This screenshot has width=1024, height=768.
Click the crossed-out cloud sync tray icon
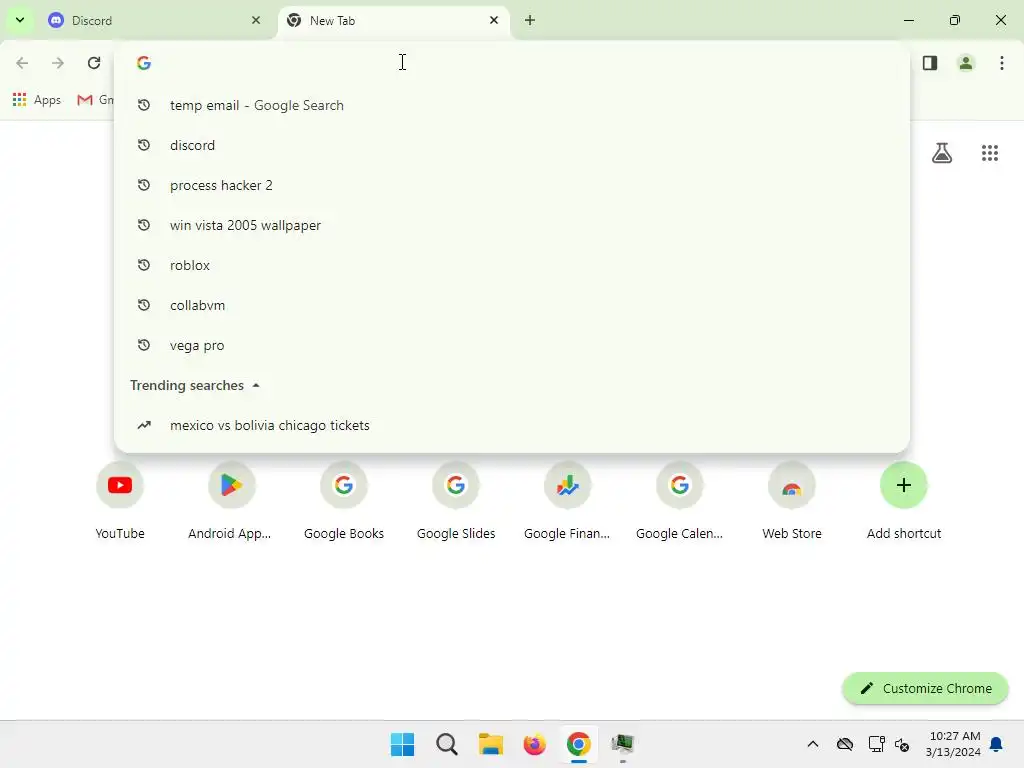point(845,744)
